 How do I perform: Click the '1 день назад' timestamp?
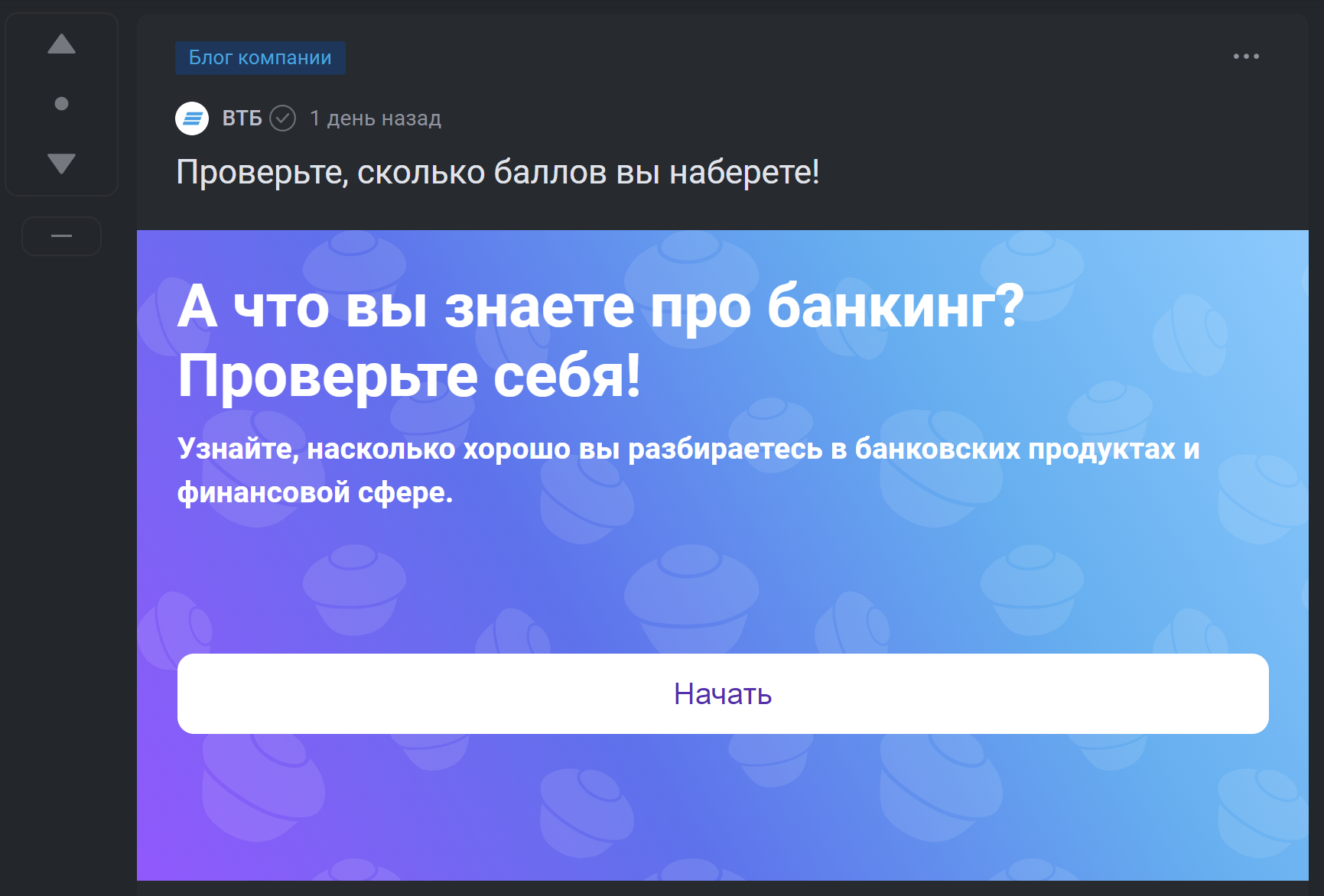tap(375, 118)
